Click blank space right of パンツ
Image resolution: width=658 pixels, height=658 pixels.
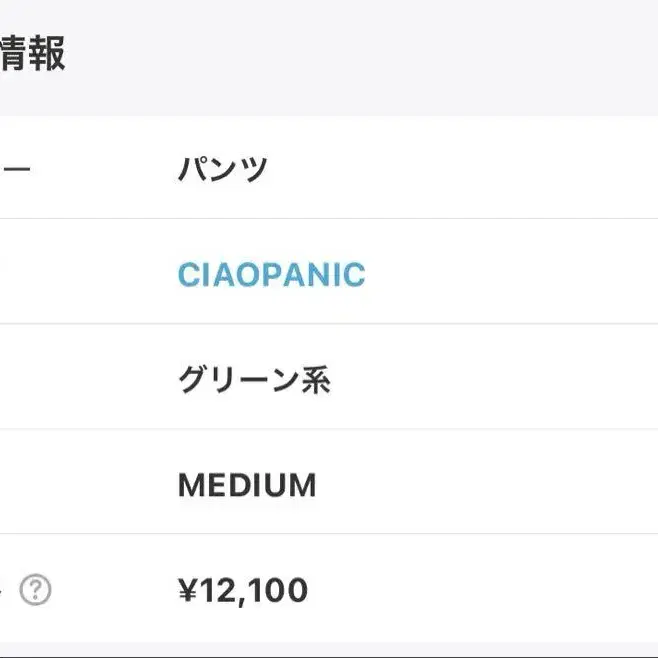pyautogui.click(x=462, y=169)
